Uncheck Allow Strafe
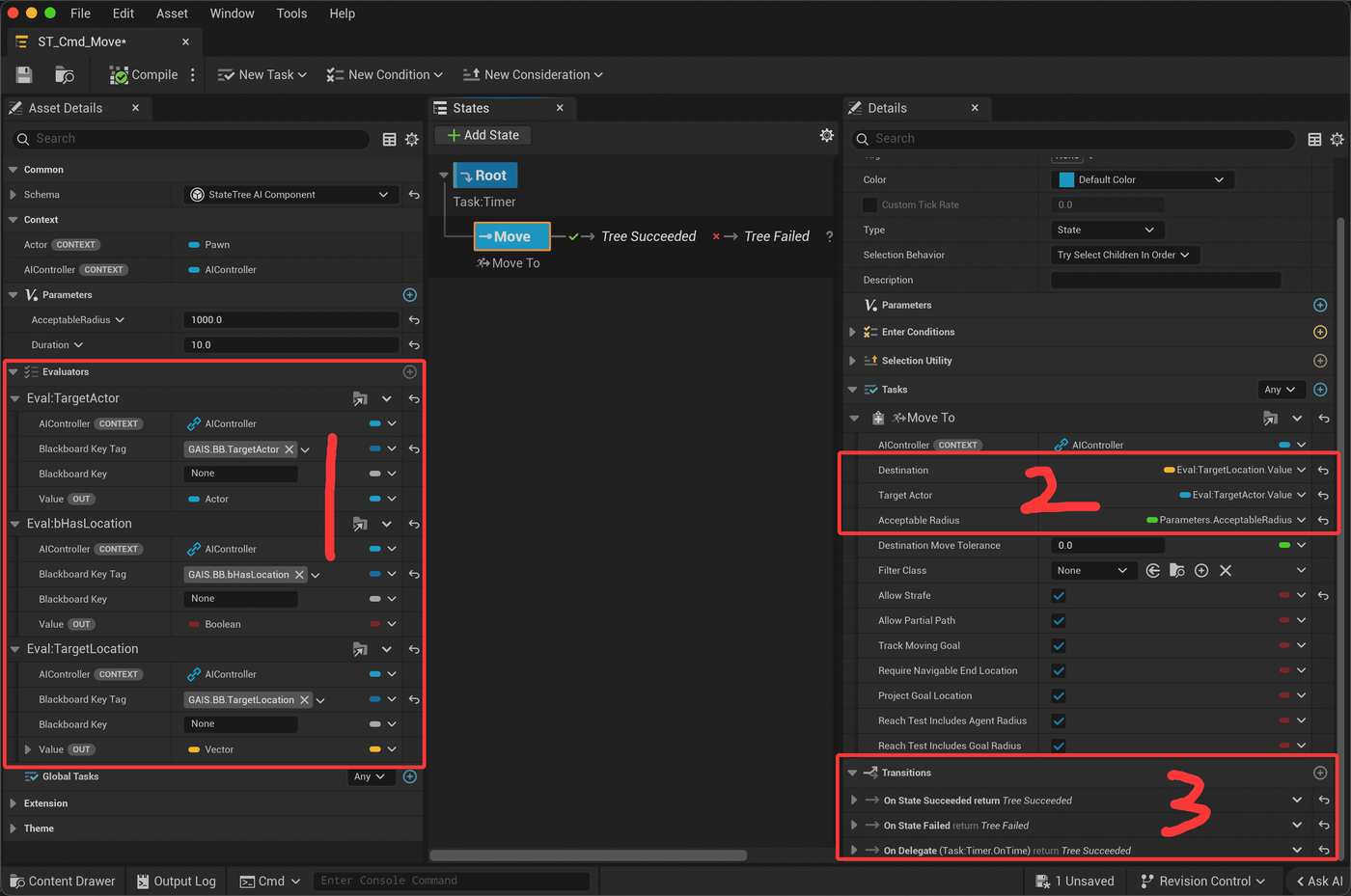The width and height of the screenshot is (1351, 896). pyautogui.click(x=1059, y=596)
